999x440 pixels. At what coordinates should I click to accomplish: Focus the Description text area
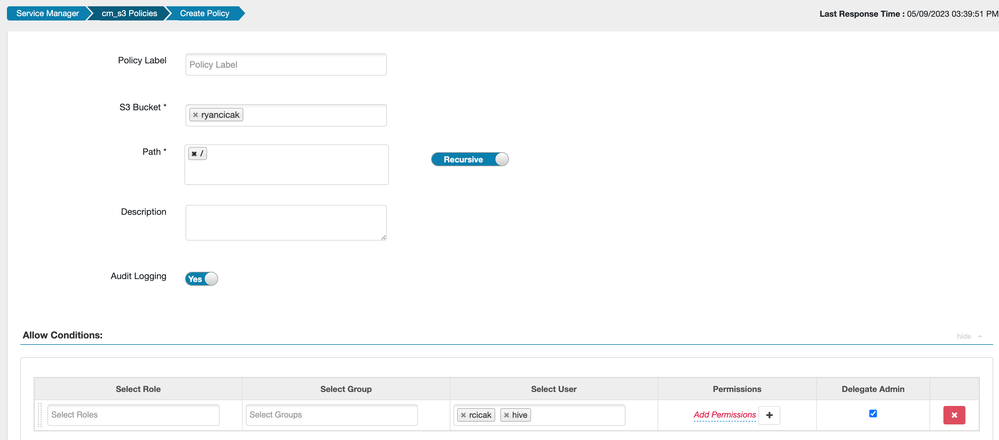pyautogui.click(x=286, y=223)
